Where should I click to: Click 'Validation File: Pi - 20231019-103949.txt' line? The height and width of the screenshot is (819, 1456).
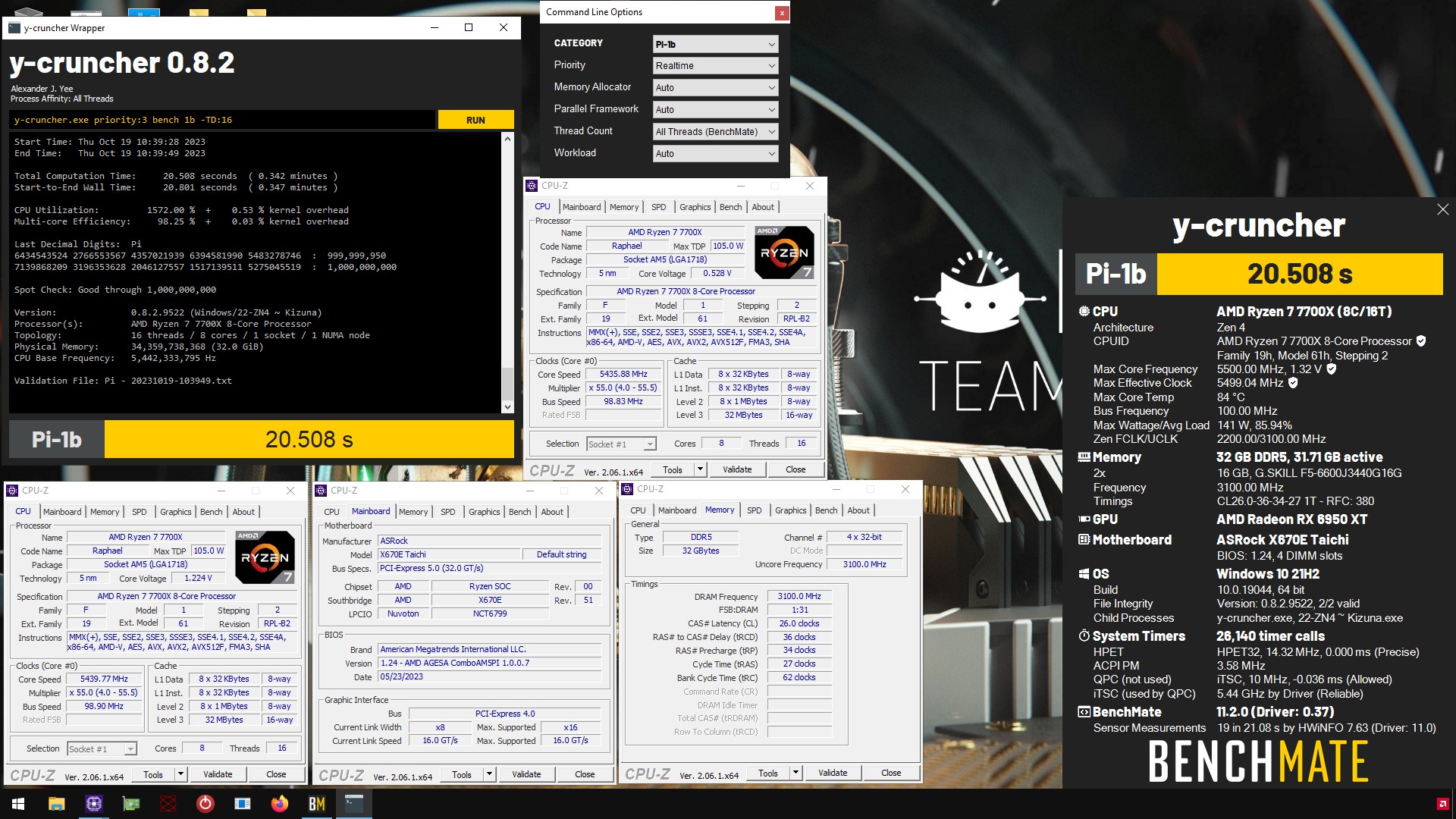(123, 381)
